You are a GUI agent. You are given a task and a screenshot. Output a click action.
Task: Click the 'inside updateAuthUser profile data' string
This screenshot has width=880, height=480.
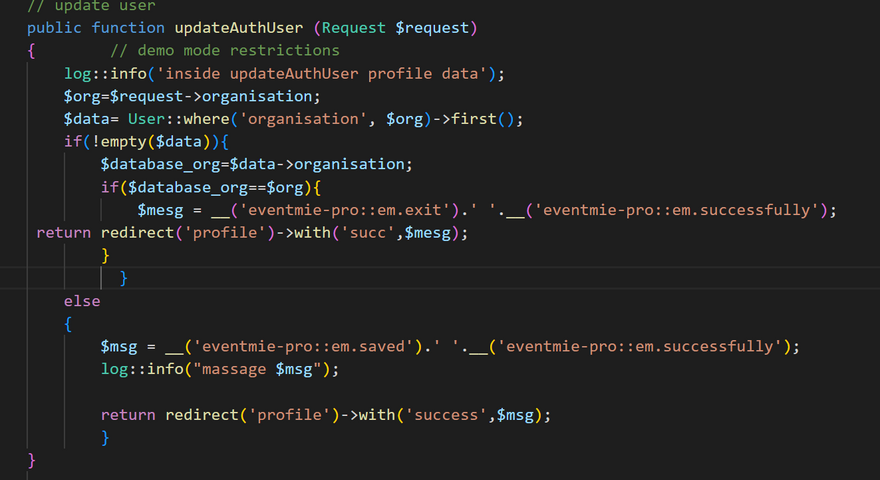[x=323, y=73]
